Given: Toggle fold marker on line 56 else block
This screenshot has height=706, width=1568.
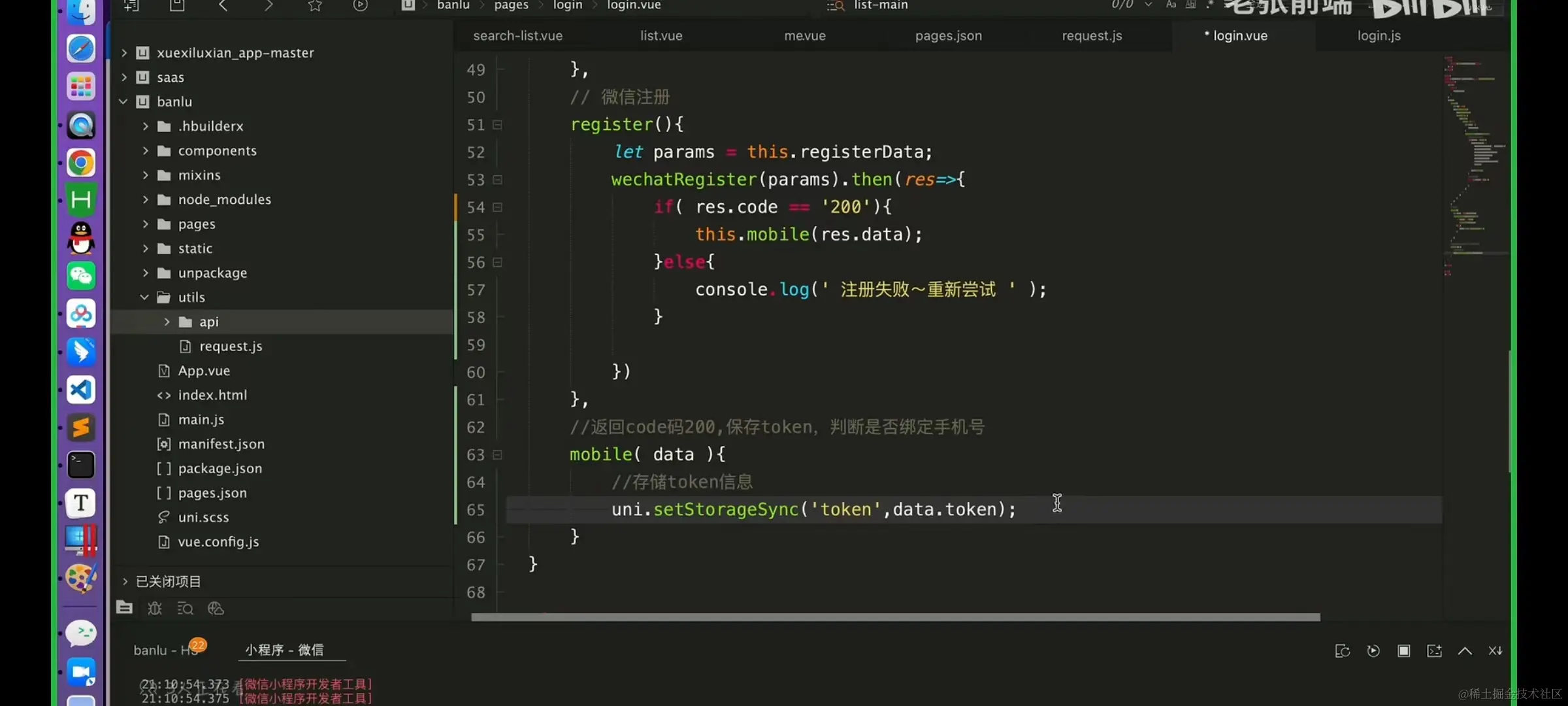Looking at the screenshot, I should click(498, 263).
